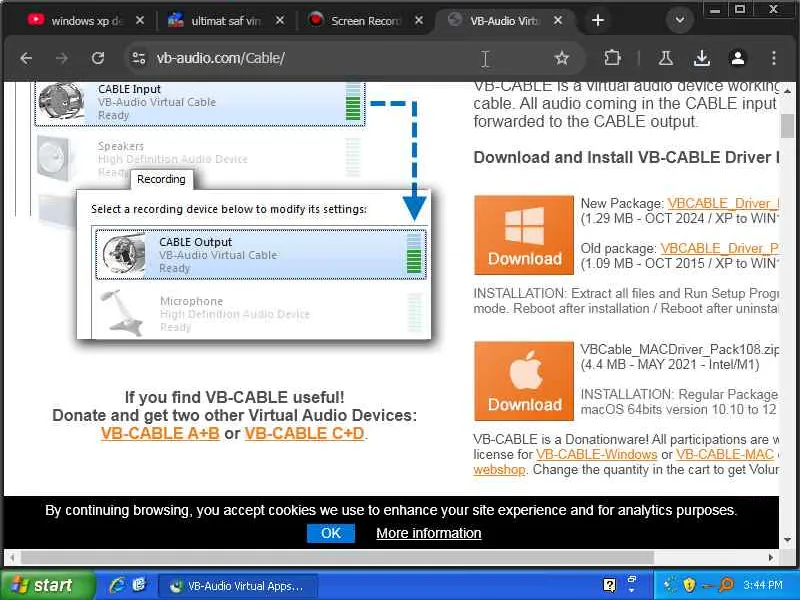800x600 pixels.
Task: Open the profile avatar icon
Action: tap(738, 58)
